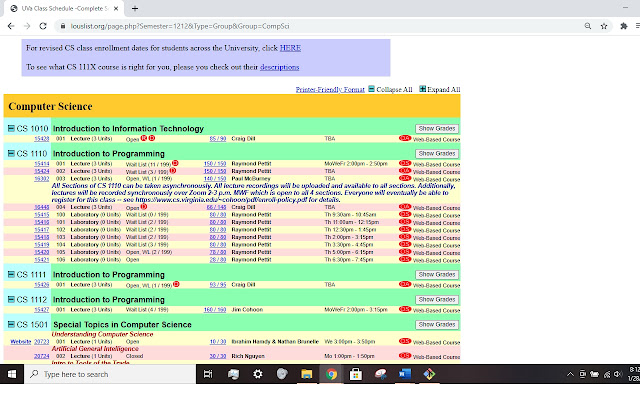
Task: Open Microsoft Store on the taskbar
Action: coord(356,374)
